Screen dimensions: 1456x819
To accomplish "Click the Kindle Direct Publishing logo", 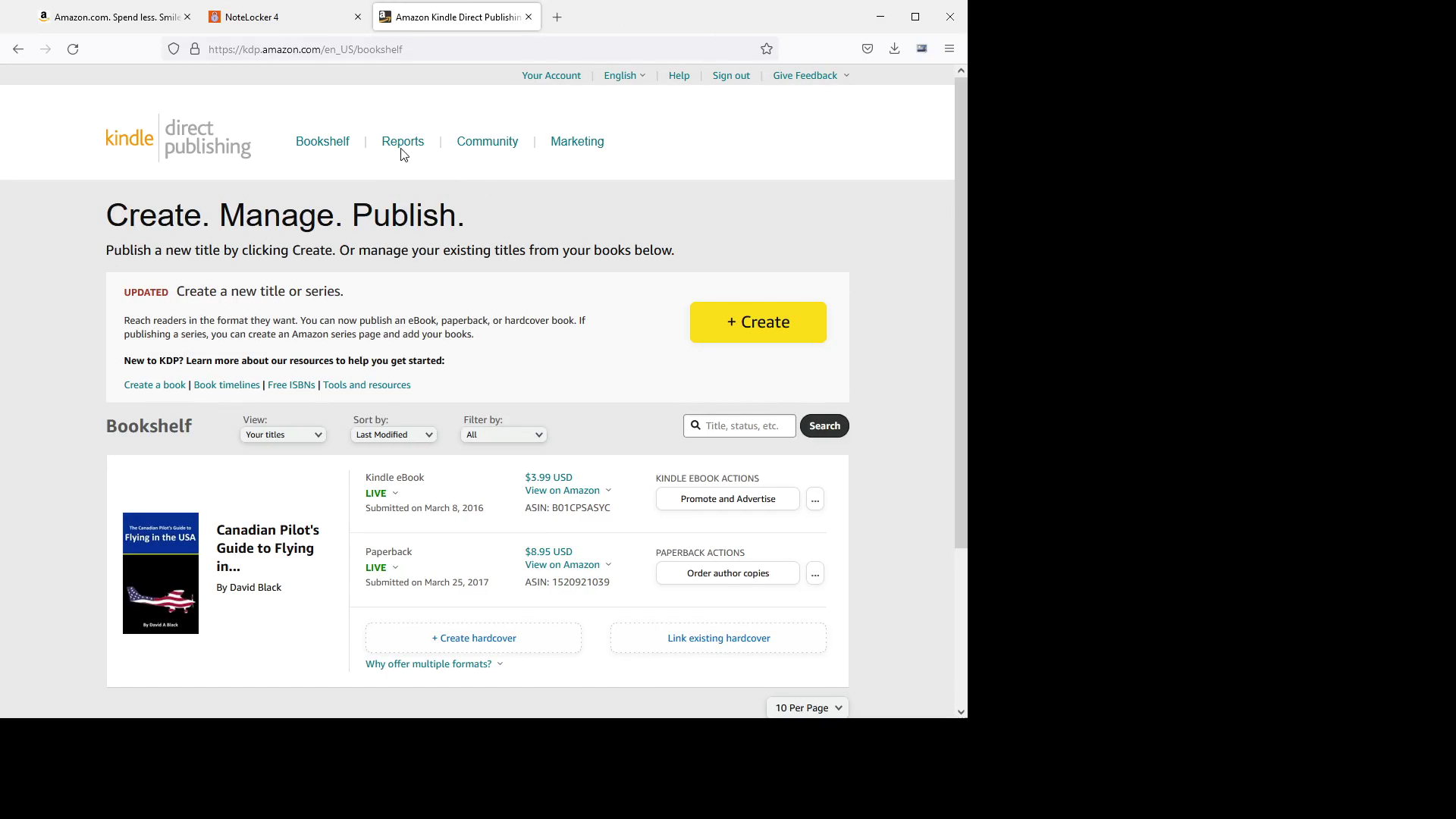I will [178, 138].
